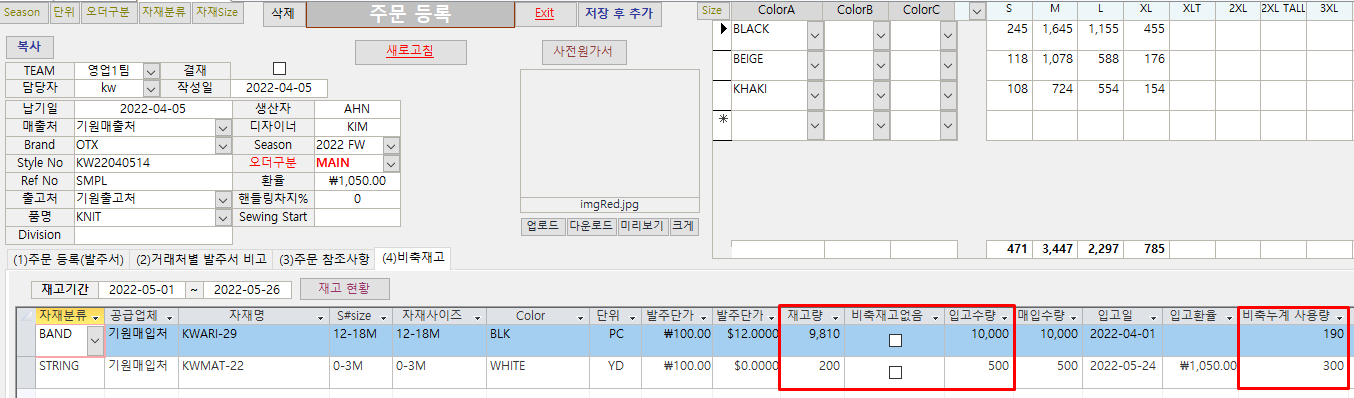The width and height of the screenshot is (1354, 398).
Task: Click the 자재분류 top button
Action: [x=164, y=13]
